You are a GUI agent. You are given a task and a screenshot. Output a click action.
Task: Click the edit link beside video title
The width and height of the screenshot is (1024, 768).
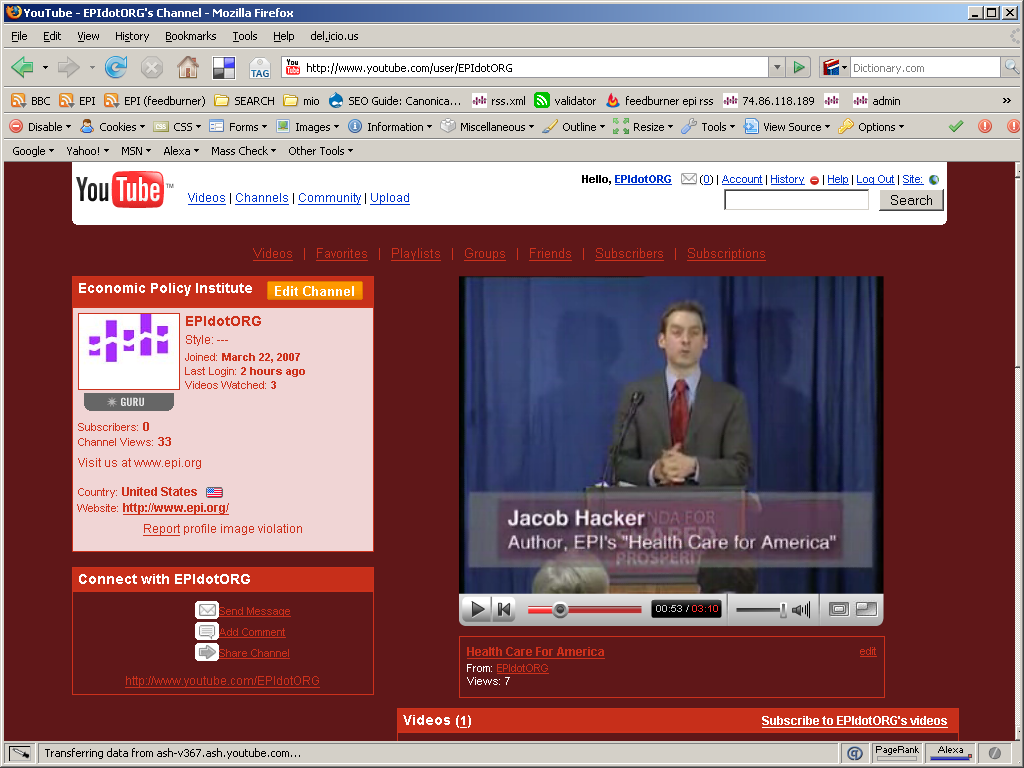click(867, 651)
